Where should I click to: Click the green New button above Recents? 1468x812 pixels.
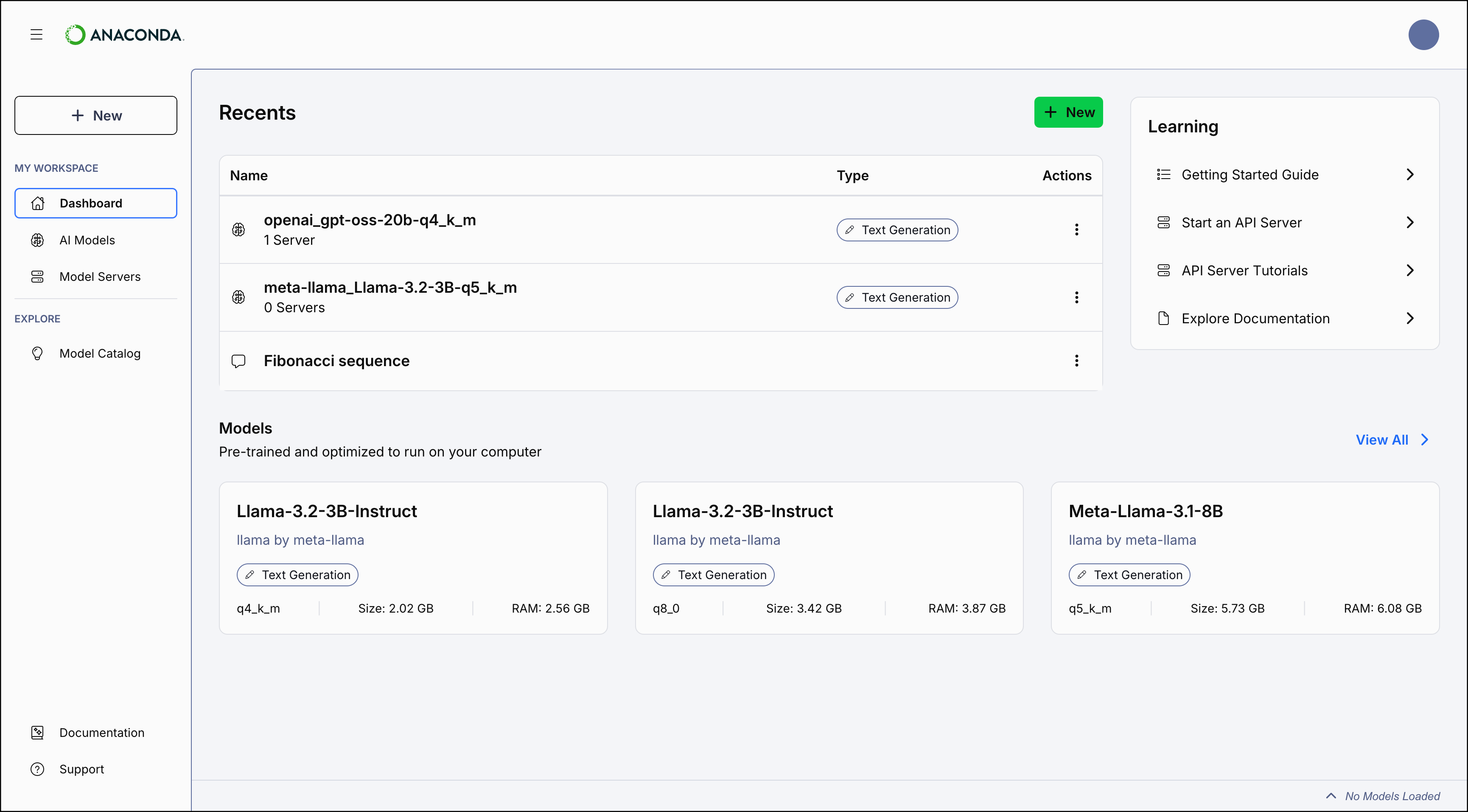pos(1068,112)
